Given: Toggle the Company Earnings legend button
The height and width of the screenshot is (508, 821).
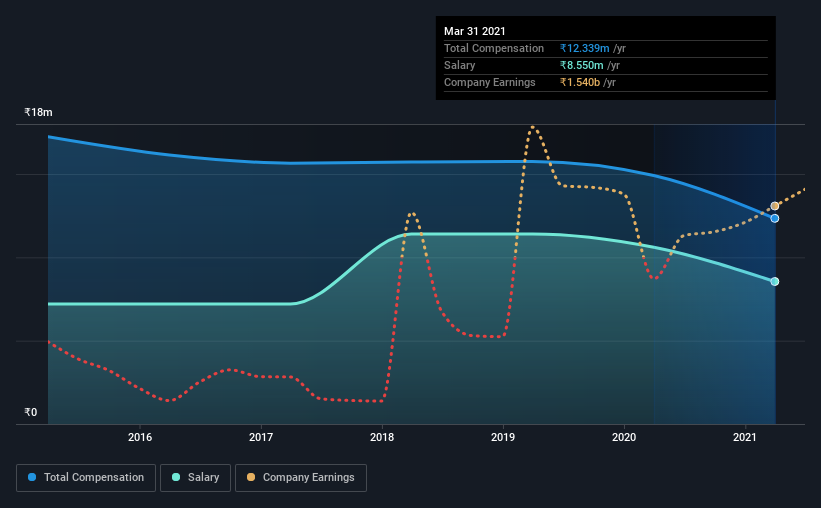Looking at the screenshot, I should 301,478.
